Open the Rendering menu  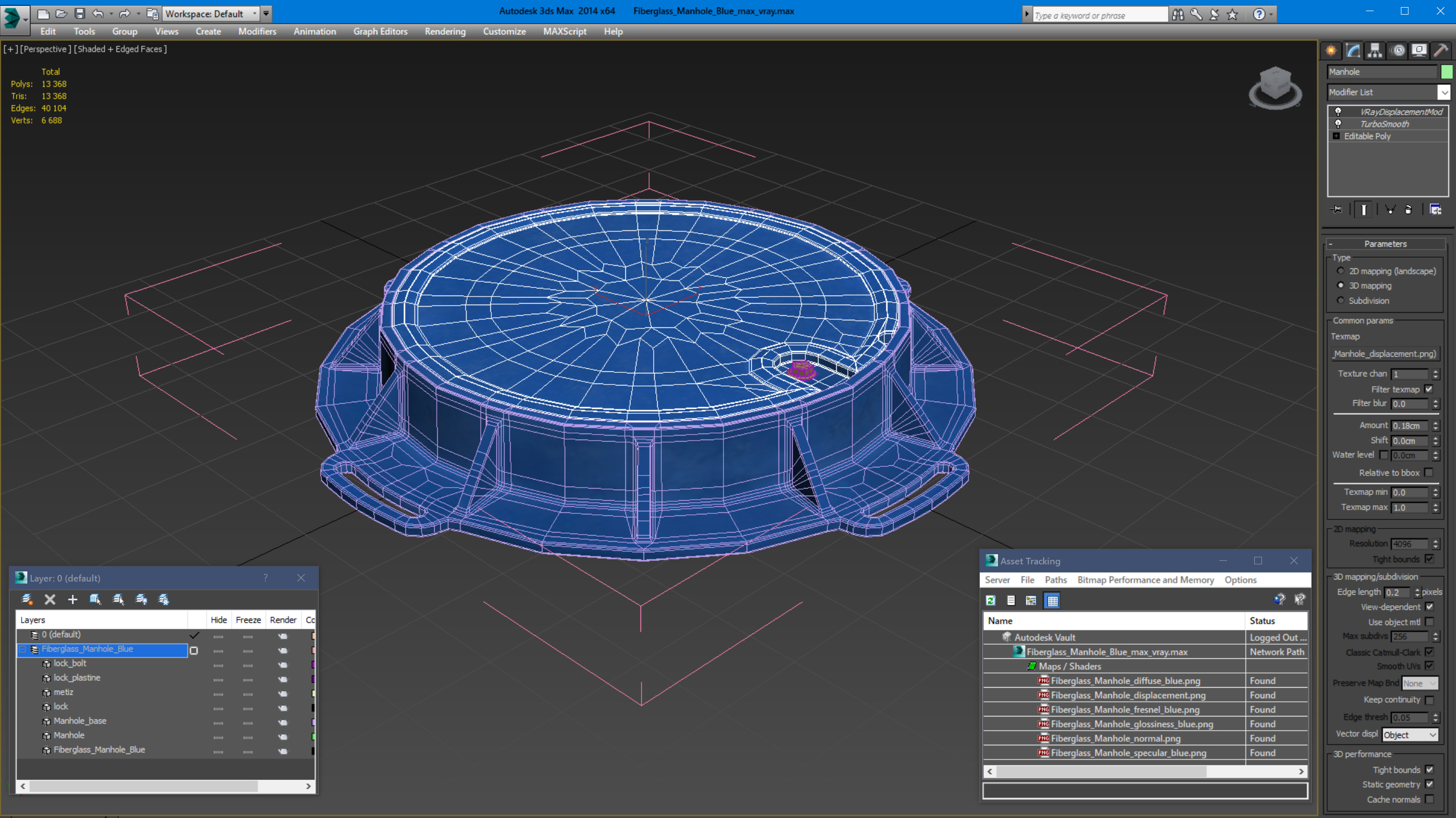pos(444,32)
